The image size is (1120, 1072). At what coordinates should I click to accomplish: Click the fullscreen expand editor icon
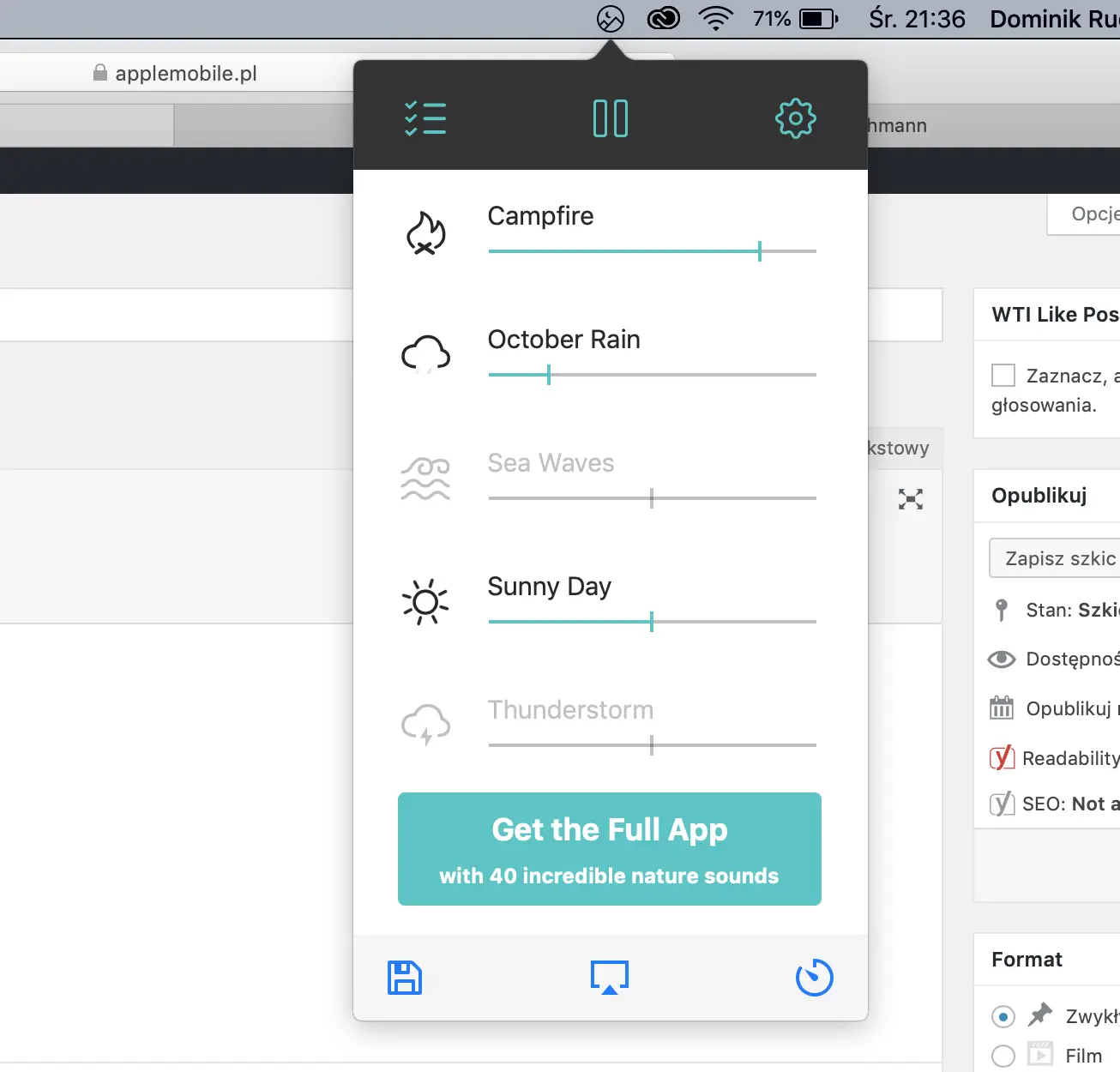pyautogui.click(x=911, y=499)
